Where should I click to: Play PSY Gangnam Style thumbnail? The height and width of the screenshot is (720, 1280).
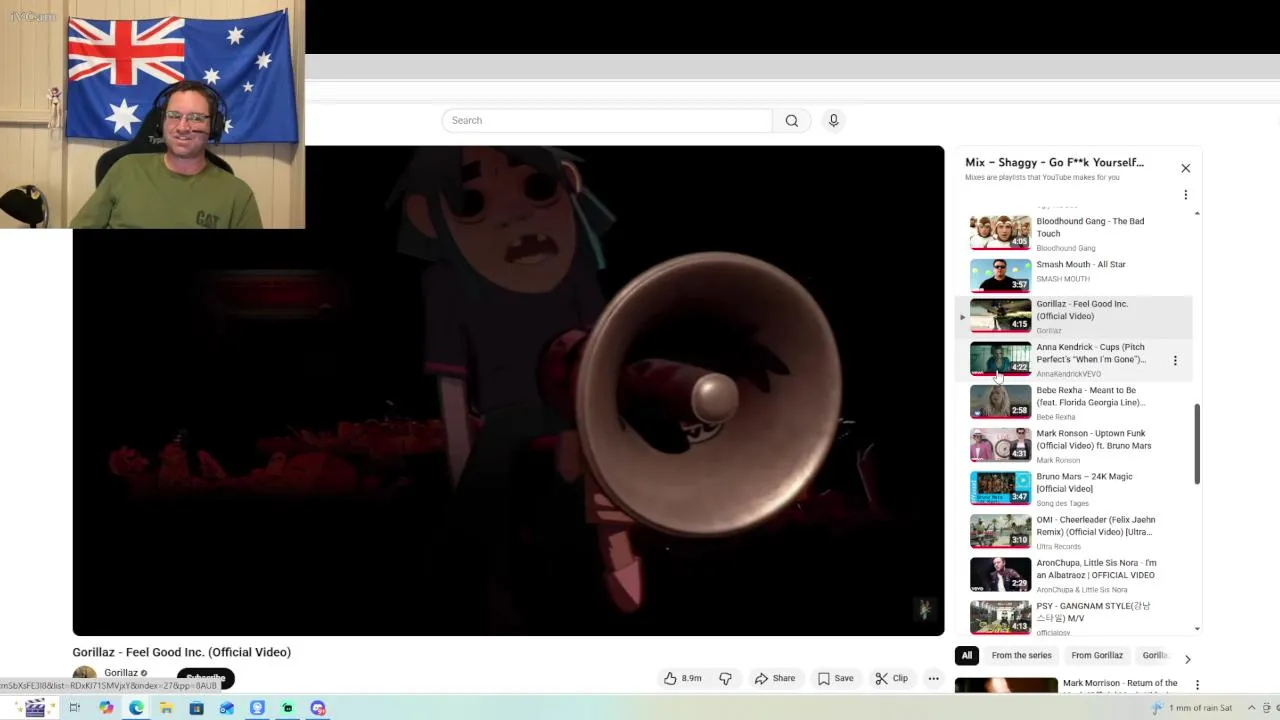tap(1000, 617)
